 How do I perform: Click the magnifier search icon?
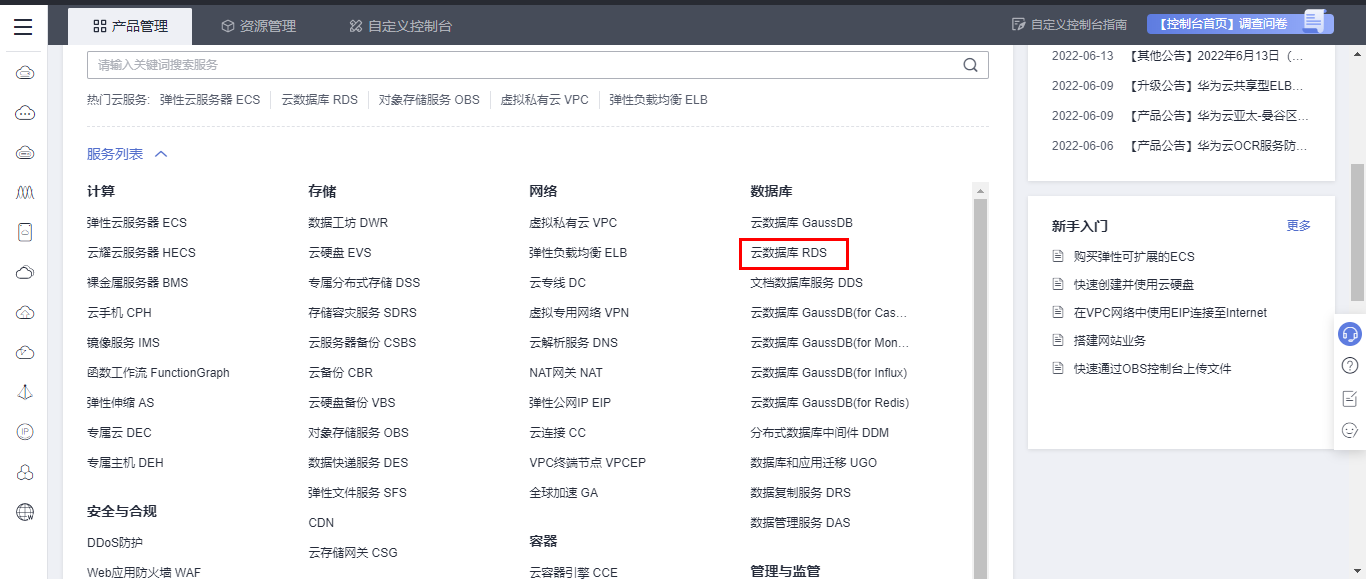(970, 65)
